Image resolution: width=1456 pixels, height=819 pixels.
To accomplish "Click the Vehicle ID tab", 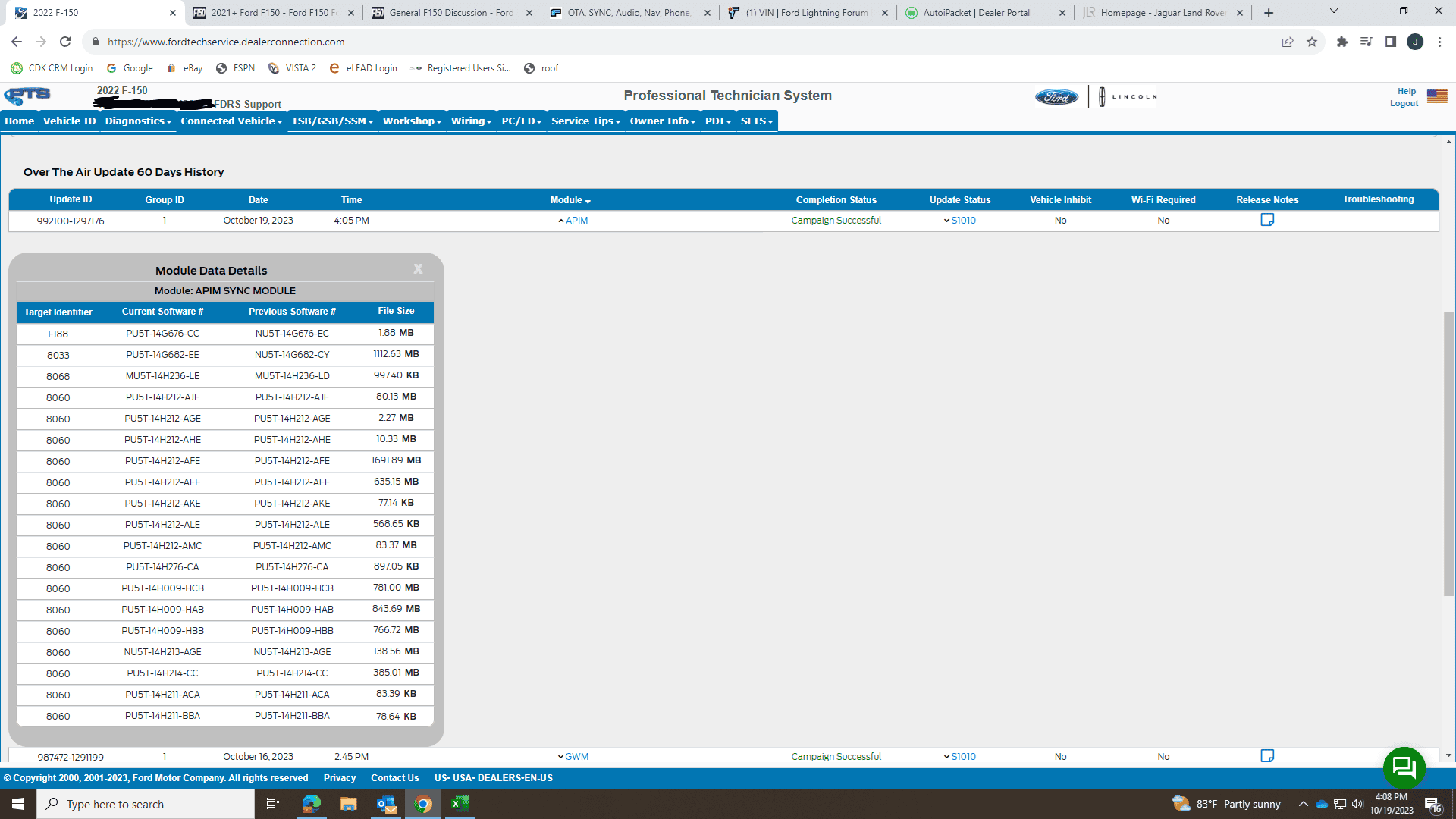I will click(x=68, y=120).
